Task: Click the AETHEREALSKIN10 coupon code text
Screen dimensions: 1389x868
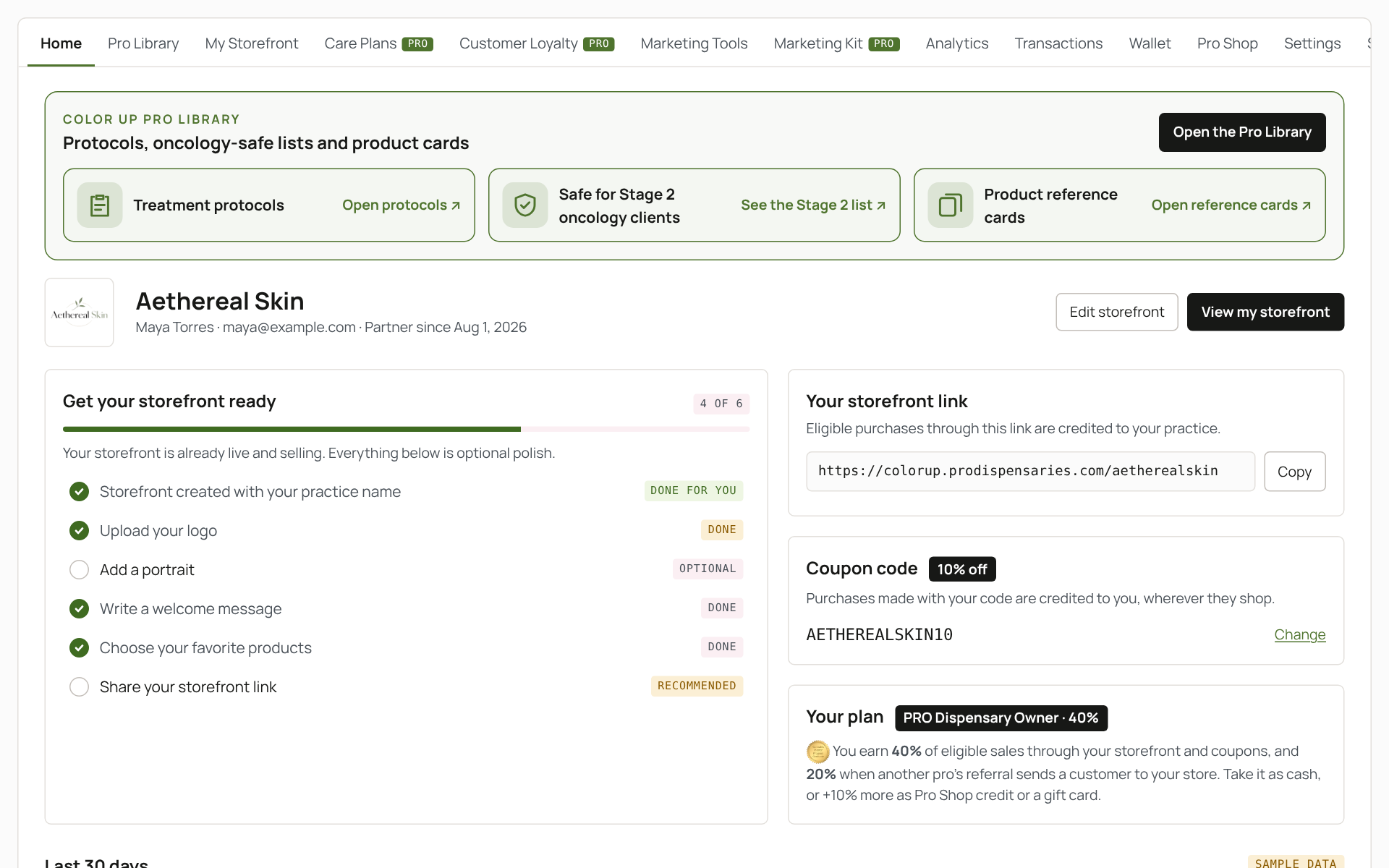Action: click(x=879, y=635)
